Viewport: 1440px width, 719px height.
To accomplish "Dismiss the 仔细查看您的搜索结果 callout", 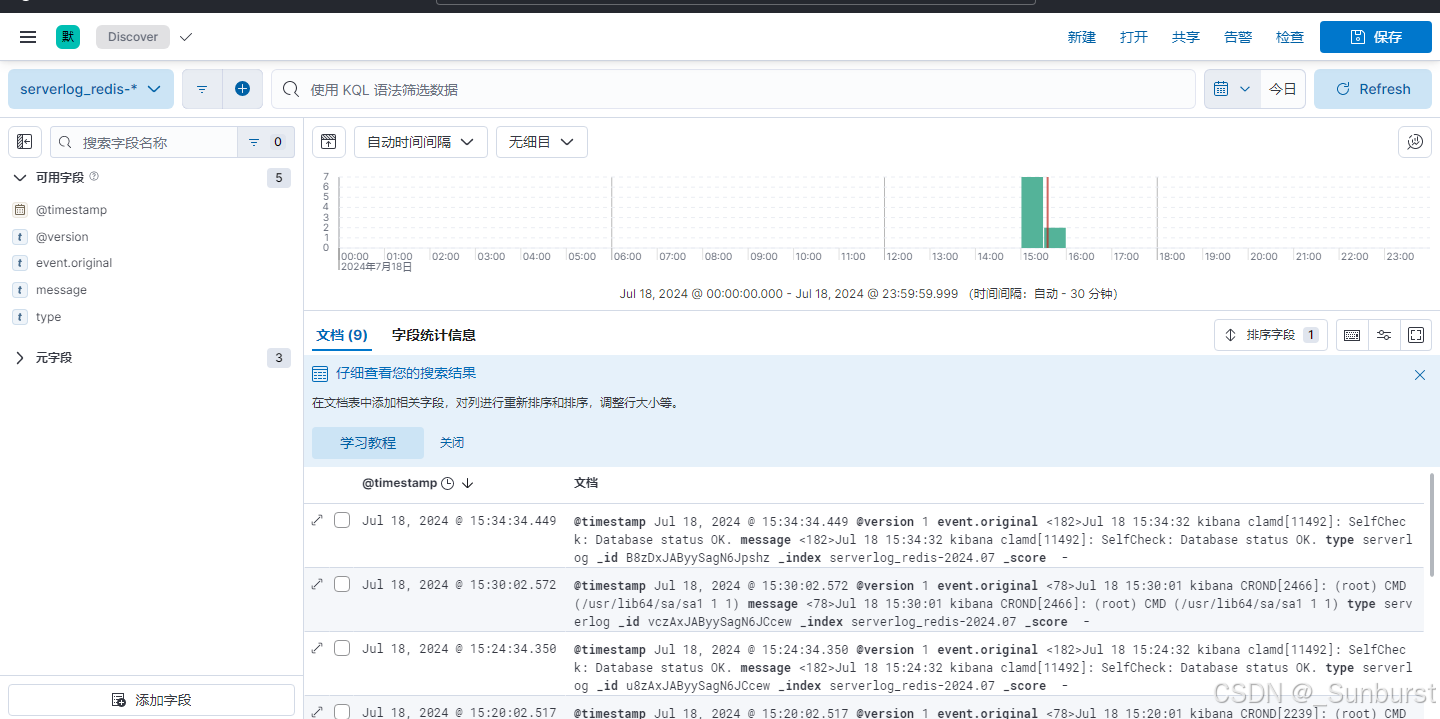I will point(1420,375).
